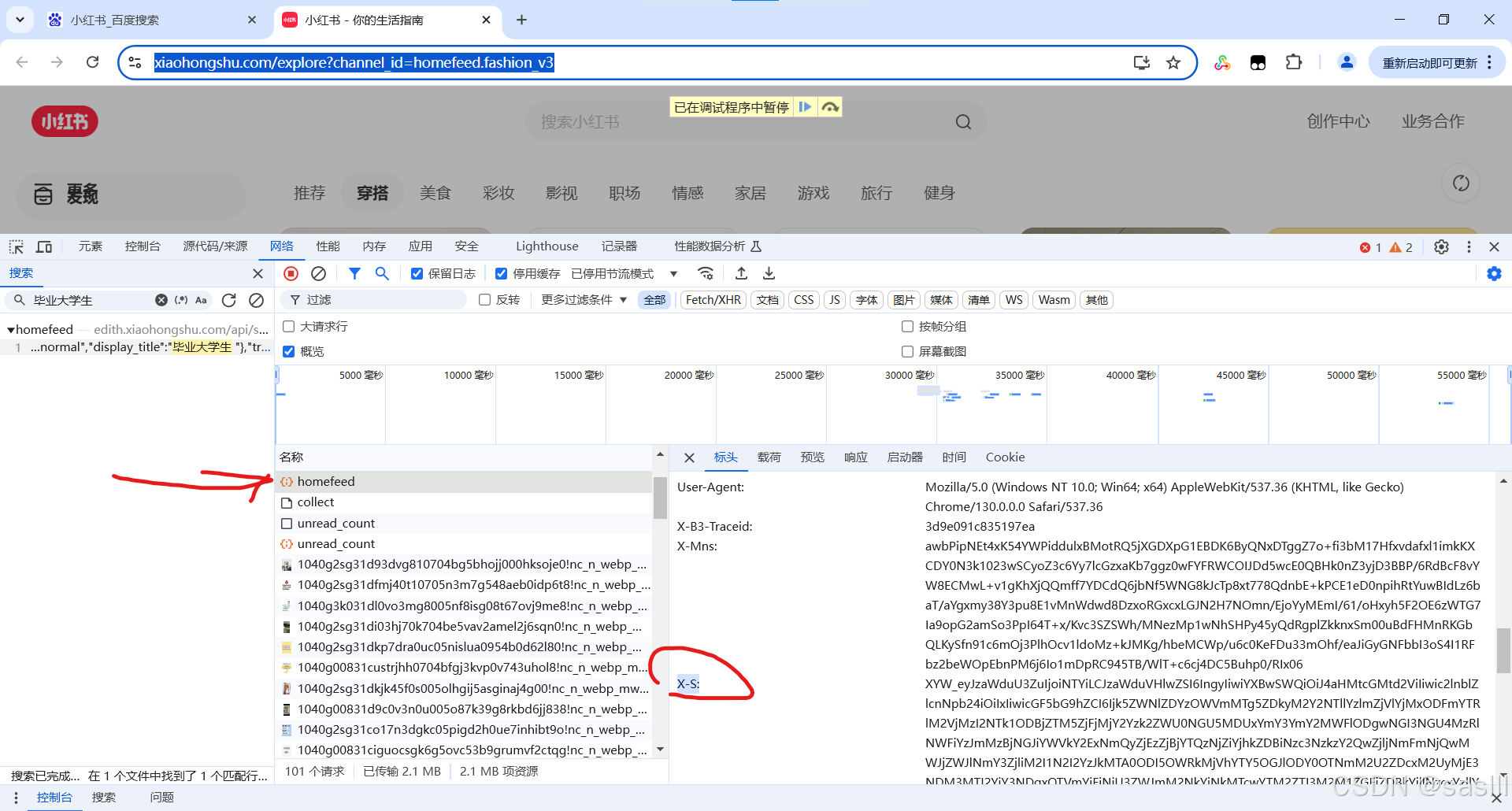This screenshot has height=811, width=1512.
Task: Collapse the homefeed search result tree
Action: 10,330
